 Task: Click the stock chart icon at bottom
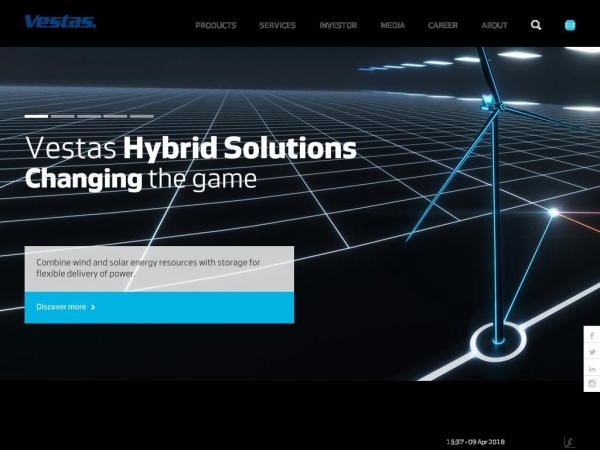[x=569, y=440]
